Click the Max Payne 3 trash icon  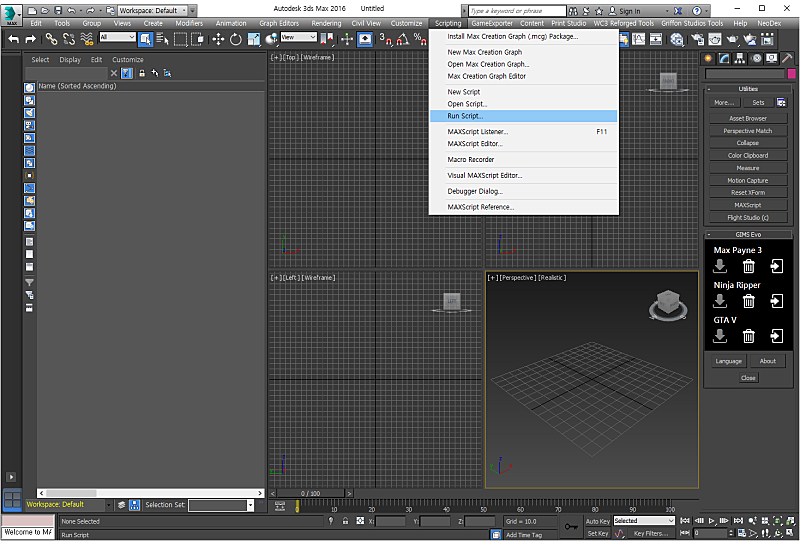[x=748, y=266]
